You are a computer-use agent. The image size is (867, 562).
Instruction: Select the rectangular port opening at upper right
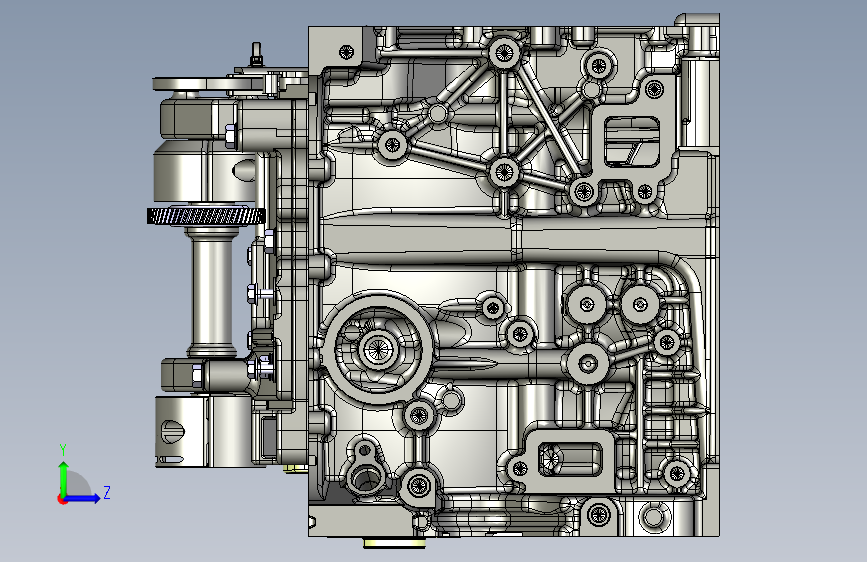pos(632,142)
